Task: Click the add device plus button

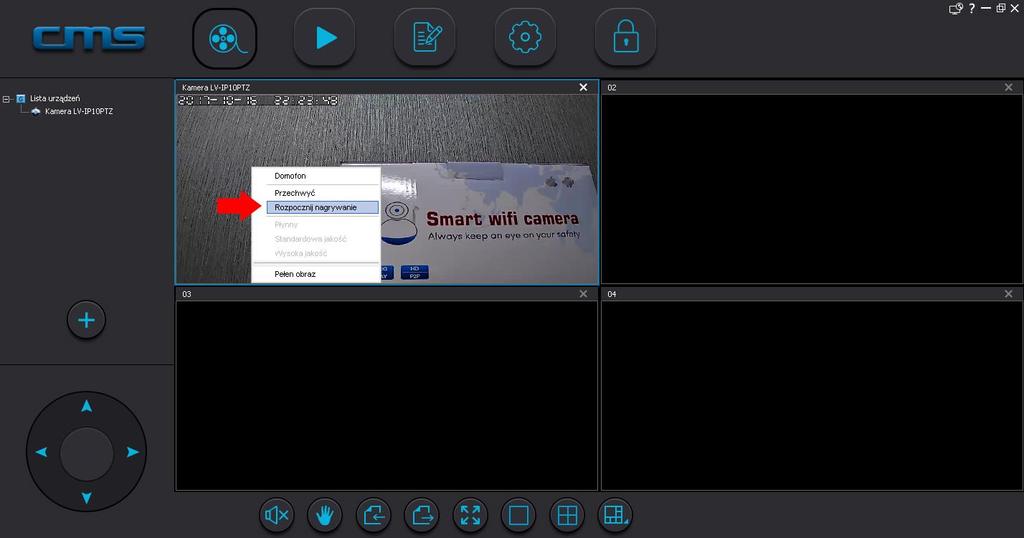Action: click(86, 320)
